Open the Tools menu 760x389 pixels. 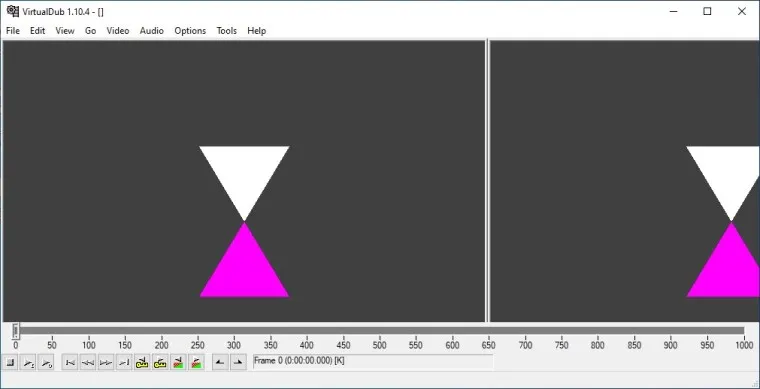[226, 31]
